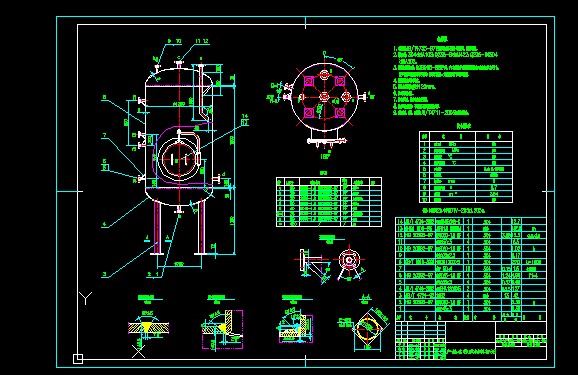Click the UCS Y-axis label
The image size is (578, 375).
point(86,298)
